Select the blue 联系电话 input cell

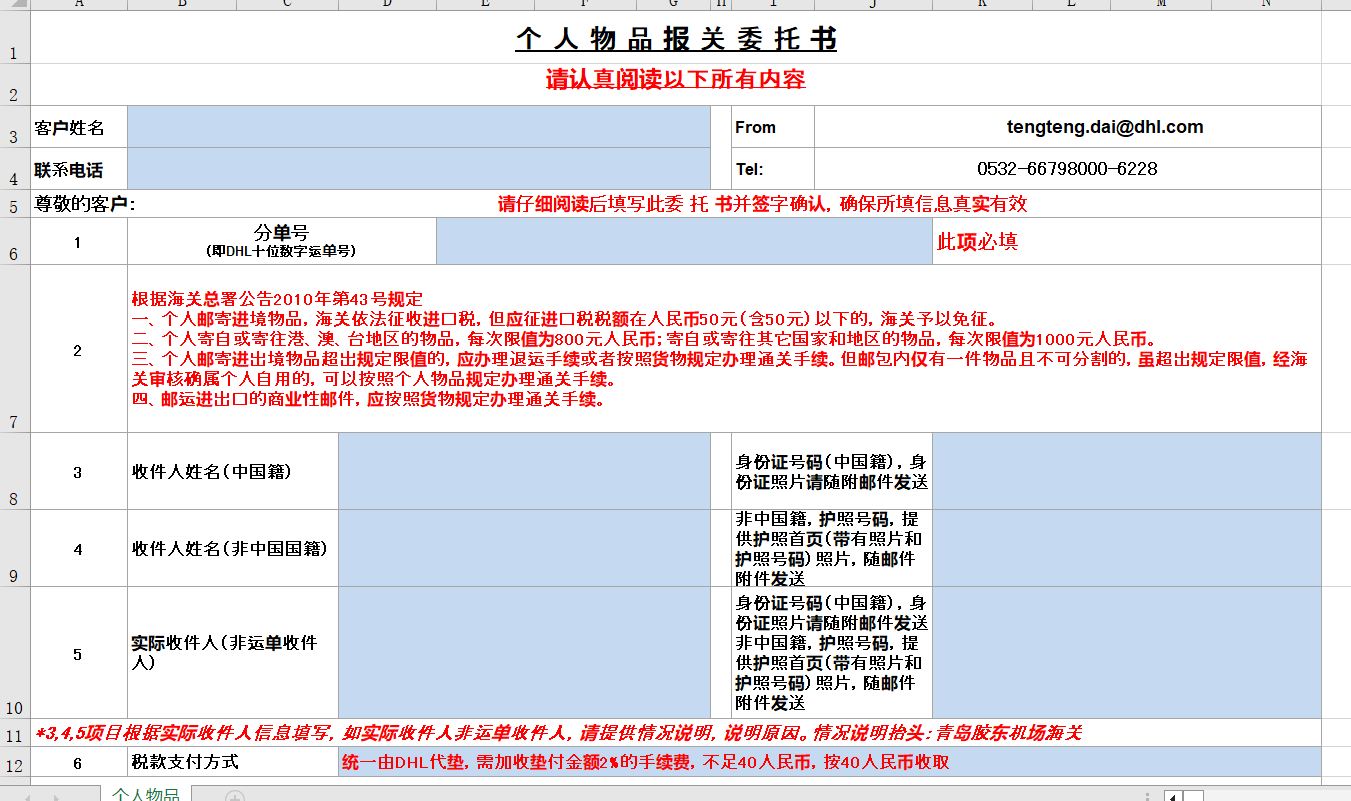(418, 169)
